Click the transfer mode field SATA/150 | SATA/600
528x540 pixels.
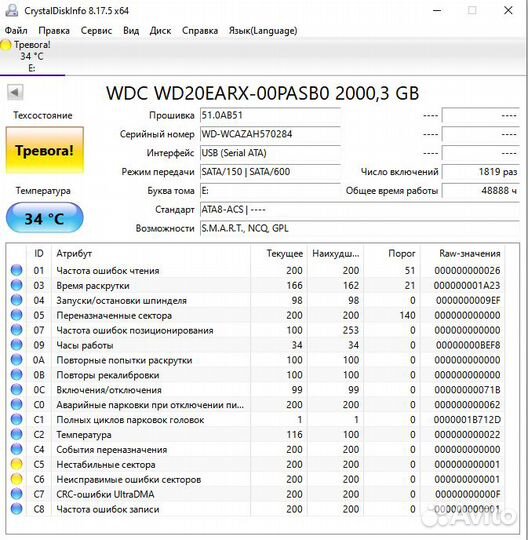(x=270, y=172)
